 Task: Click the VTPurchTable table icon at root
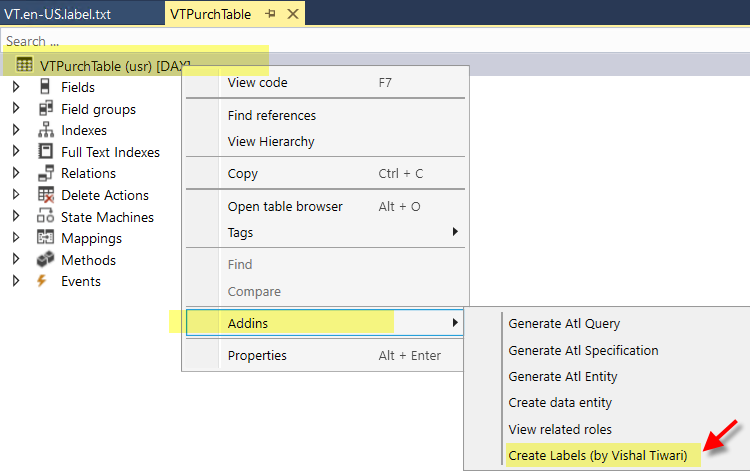pyautogui.click(x=24, y=64)
